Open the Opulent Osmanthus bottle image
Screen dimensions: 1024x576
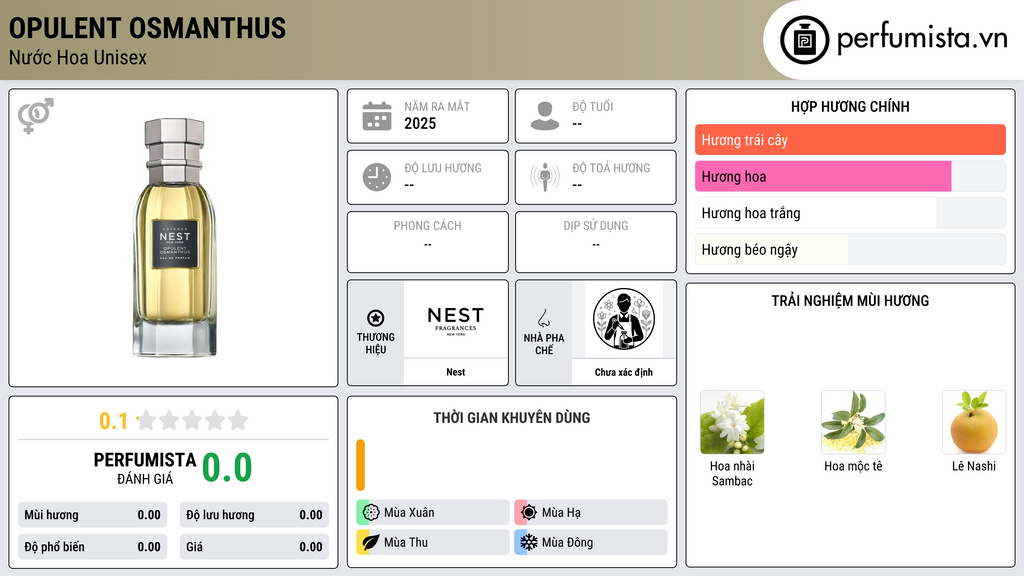tap(174, 237)
